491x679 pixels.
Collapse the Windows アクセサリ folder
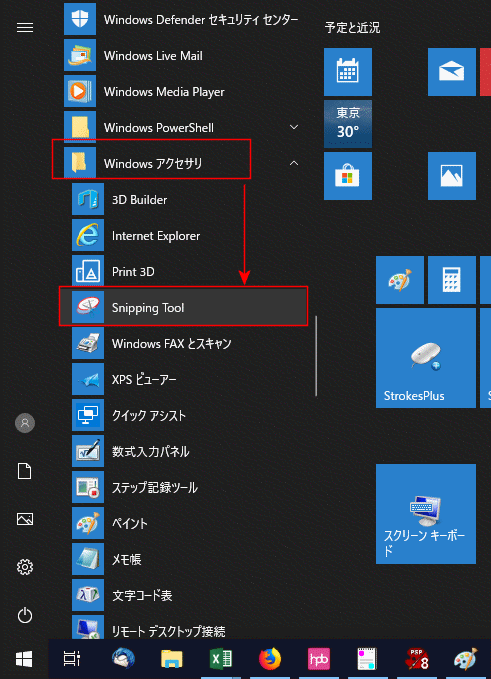pos(294,163)
